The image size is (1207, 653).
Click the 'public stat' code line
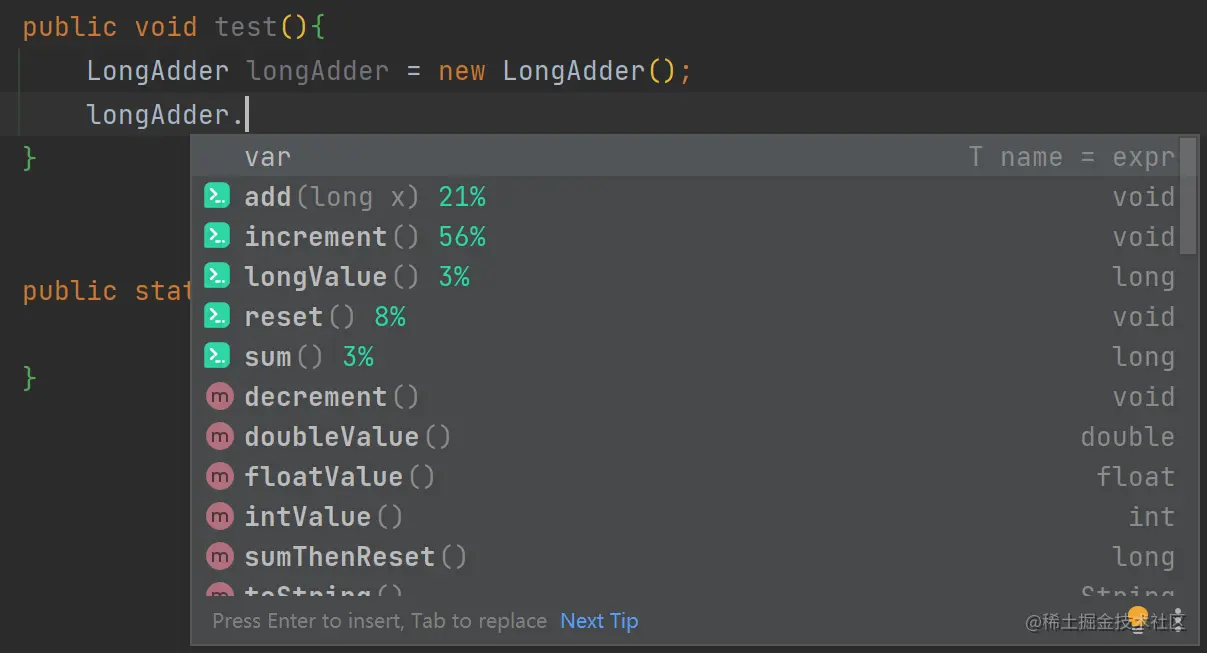tap(107, 291)
